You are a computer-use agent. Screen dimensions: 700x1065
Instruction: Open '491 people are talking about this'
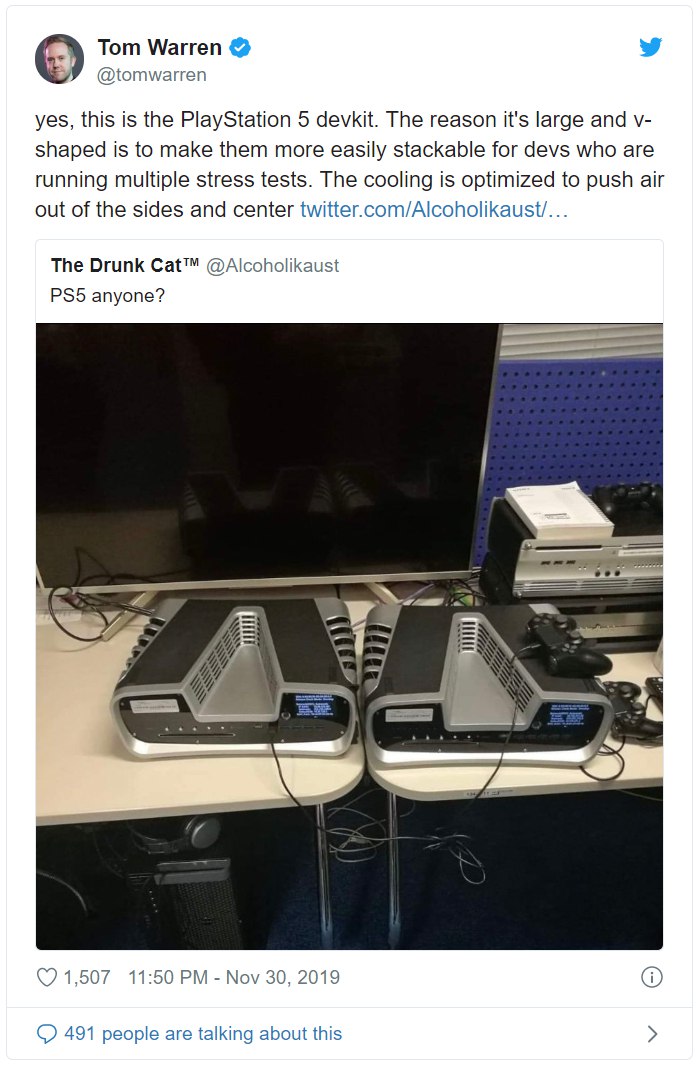[x=203, y=1034]
